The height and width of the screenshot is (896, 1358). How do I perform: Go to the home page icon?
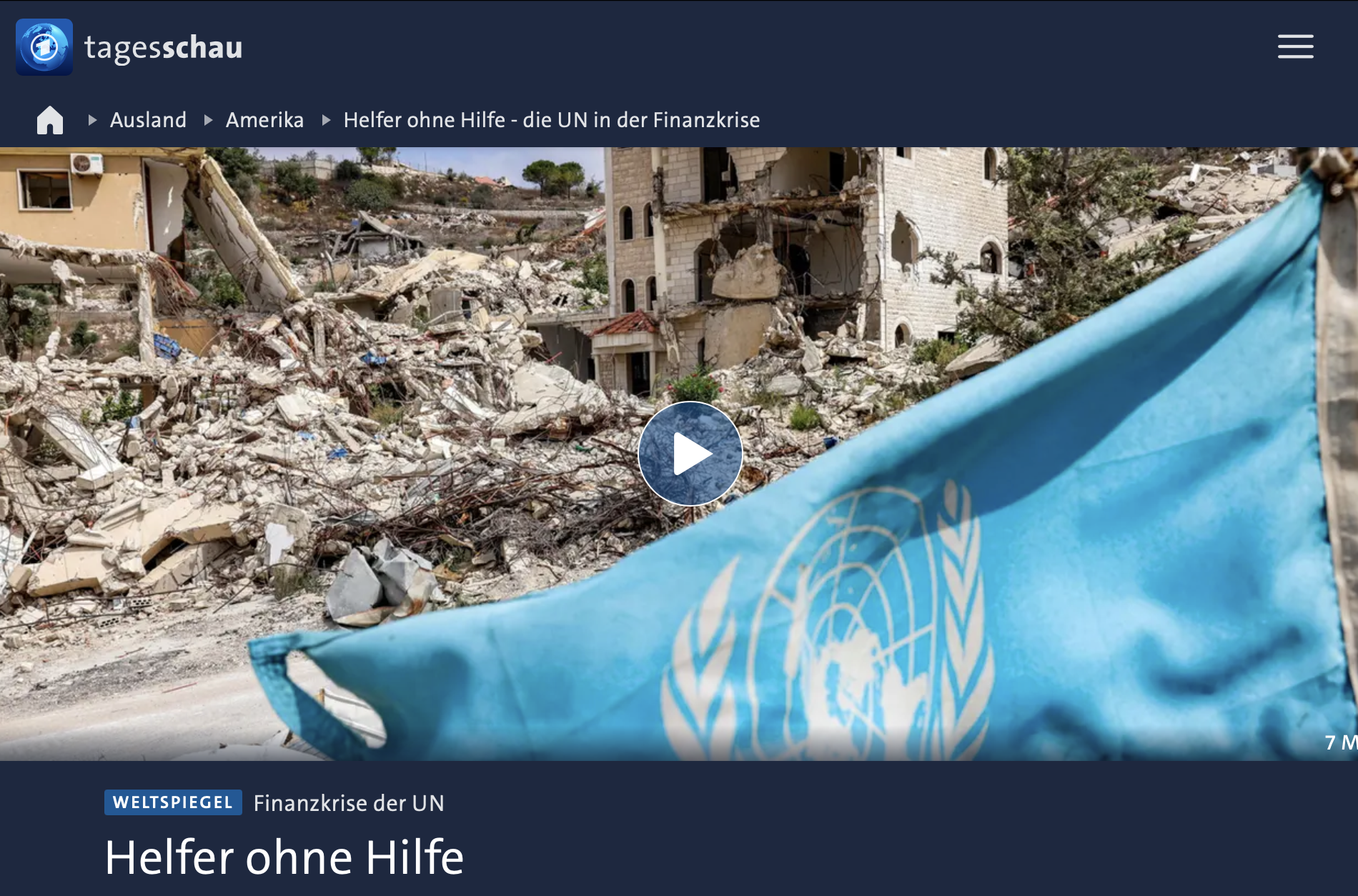[50, 120]
